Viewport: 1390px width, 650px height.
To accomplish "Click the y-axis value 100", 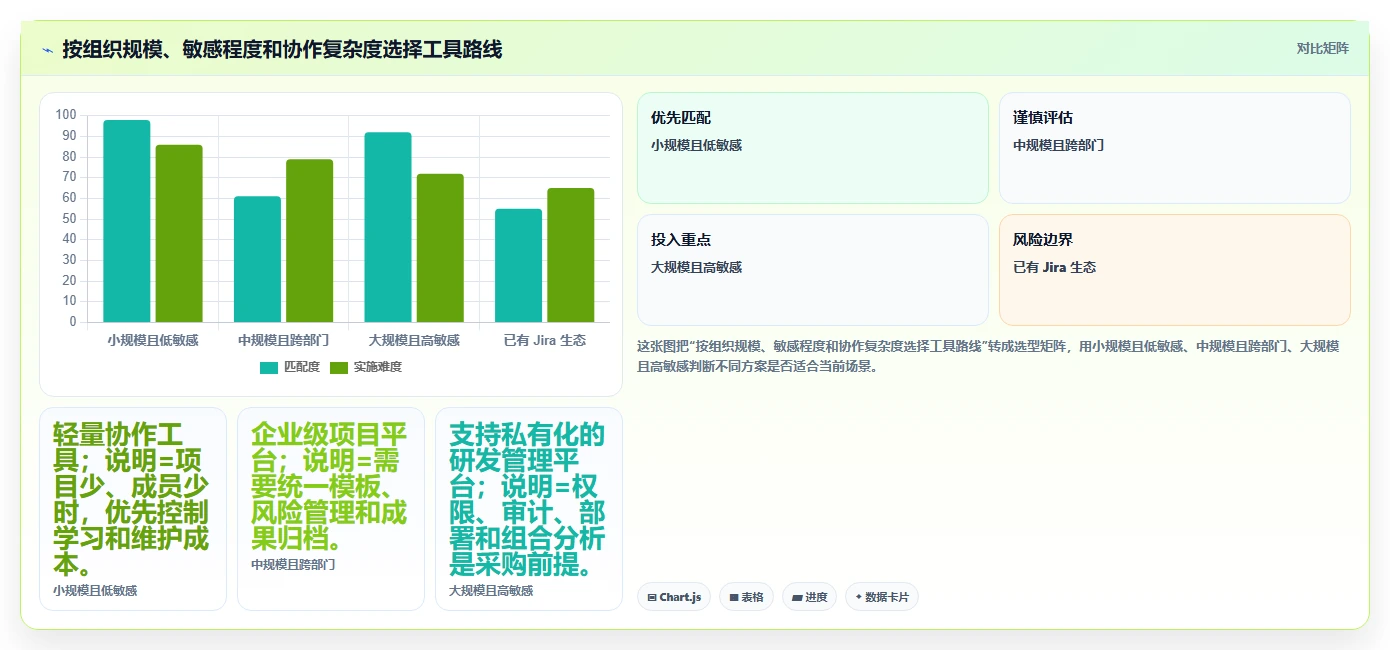I will point(66,115).
